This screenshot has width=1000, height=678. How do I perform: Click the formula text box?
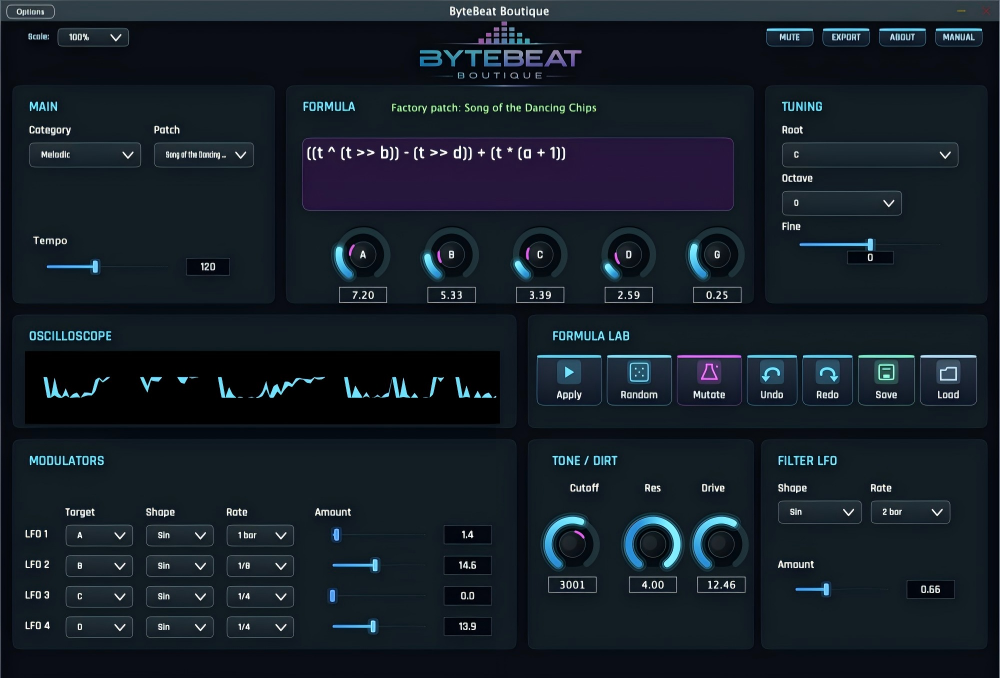[517, 174]
